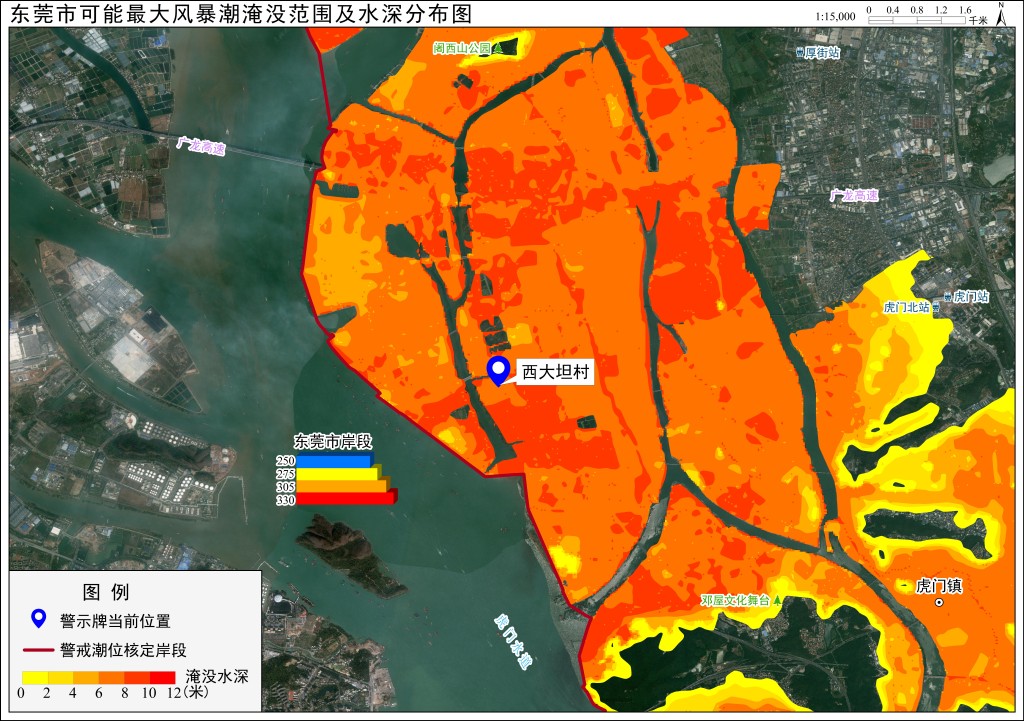Click the 东莞市岸段 chart title

(333, 441)
